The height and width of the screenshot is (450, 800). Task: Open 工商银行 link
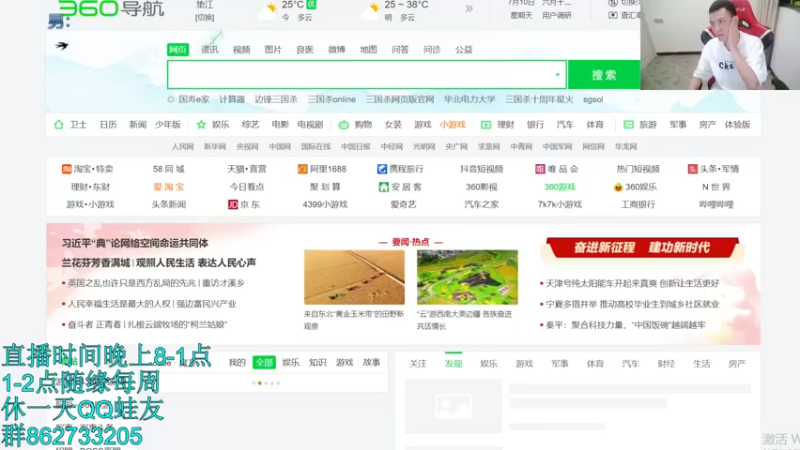tap(638, 205)
